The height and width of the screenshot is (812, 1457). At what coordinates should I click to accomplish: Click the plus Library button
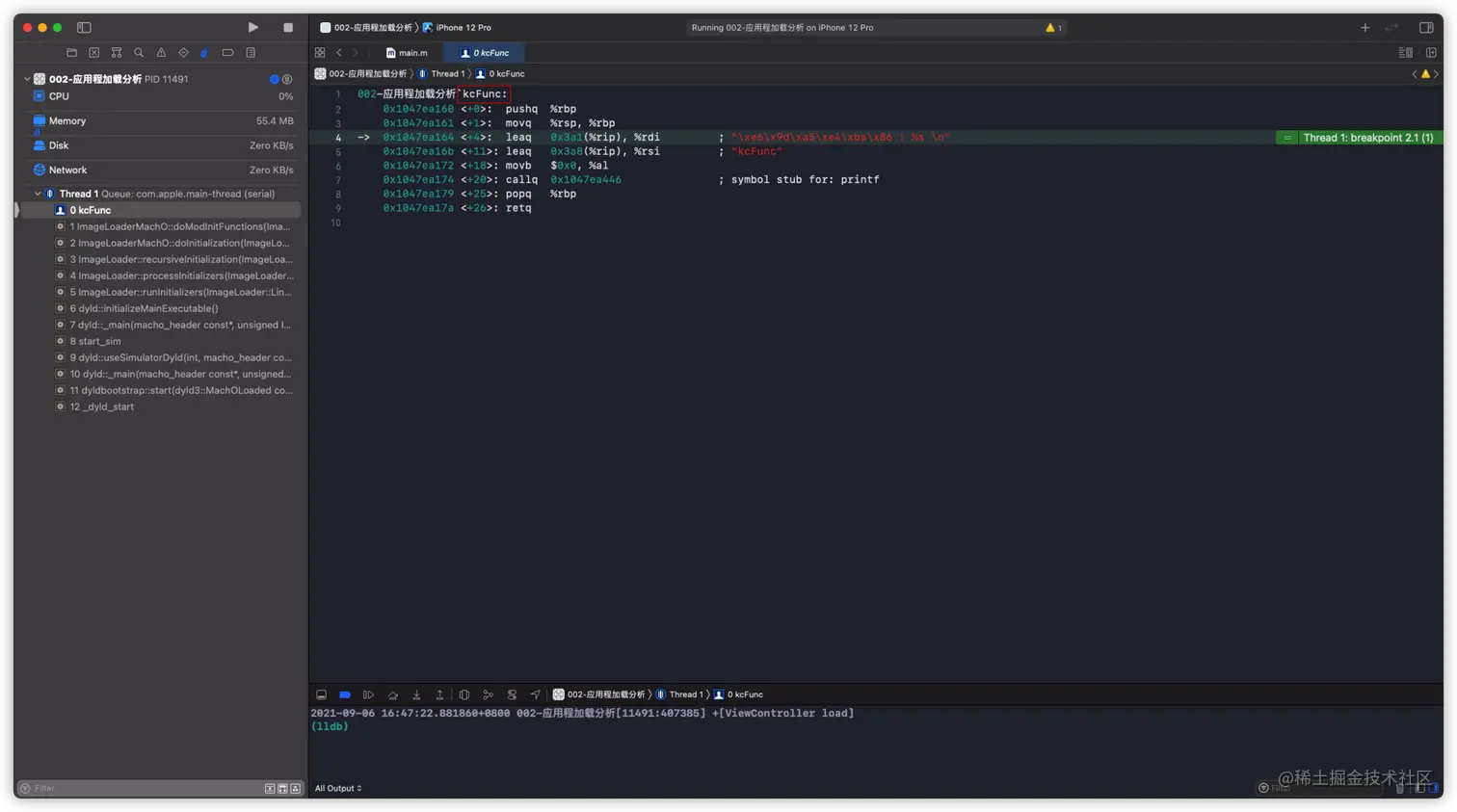click(1364, 28)
